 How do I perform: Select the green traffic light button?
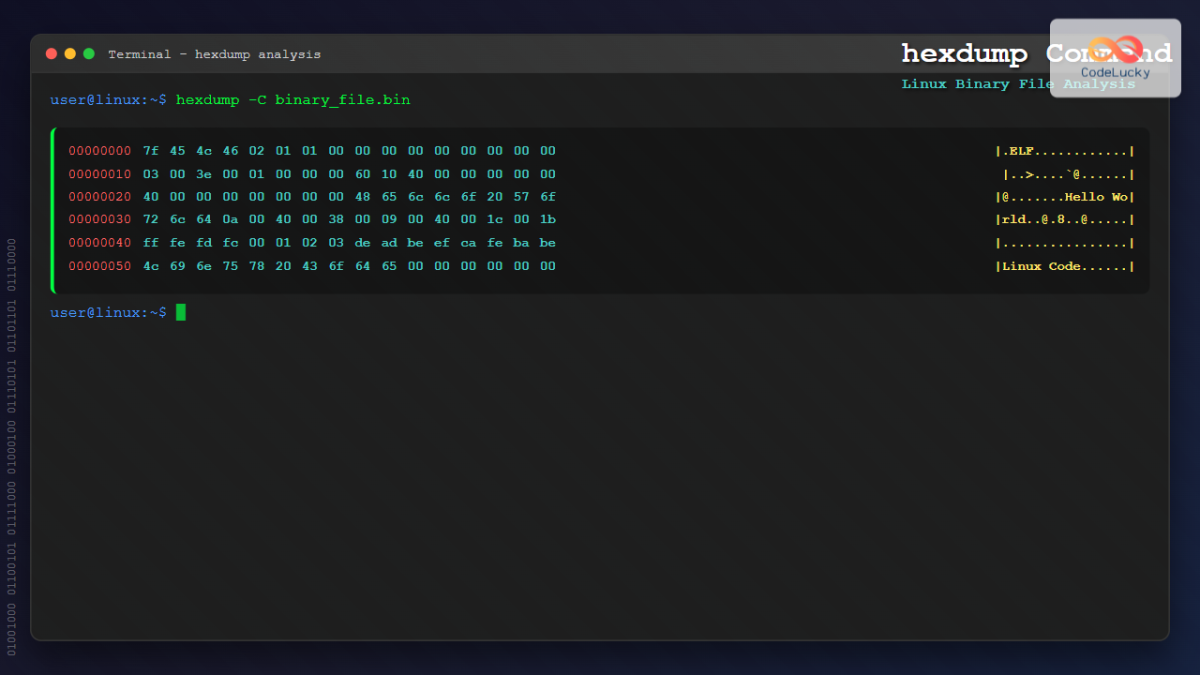tap(88, 54)
